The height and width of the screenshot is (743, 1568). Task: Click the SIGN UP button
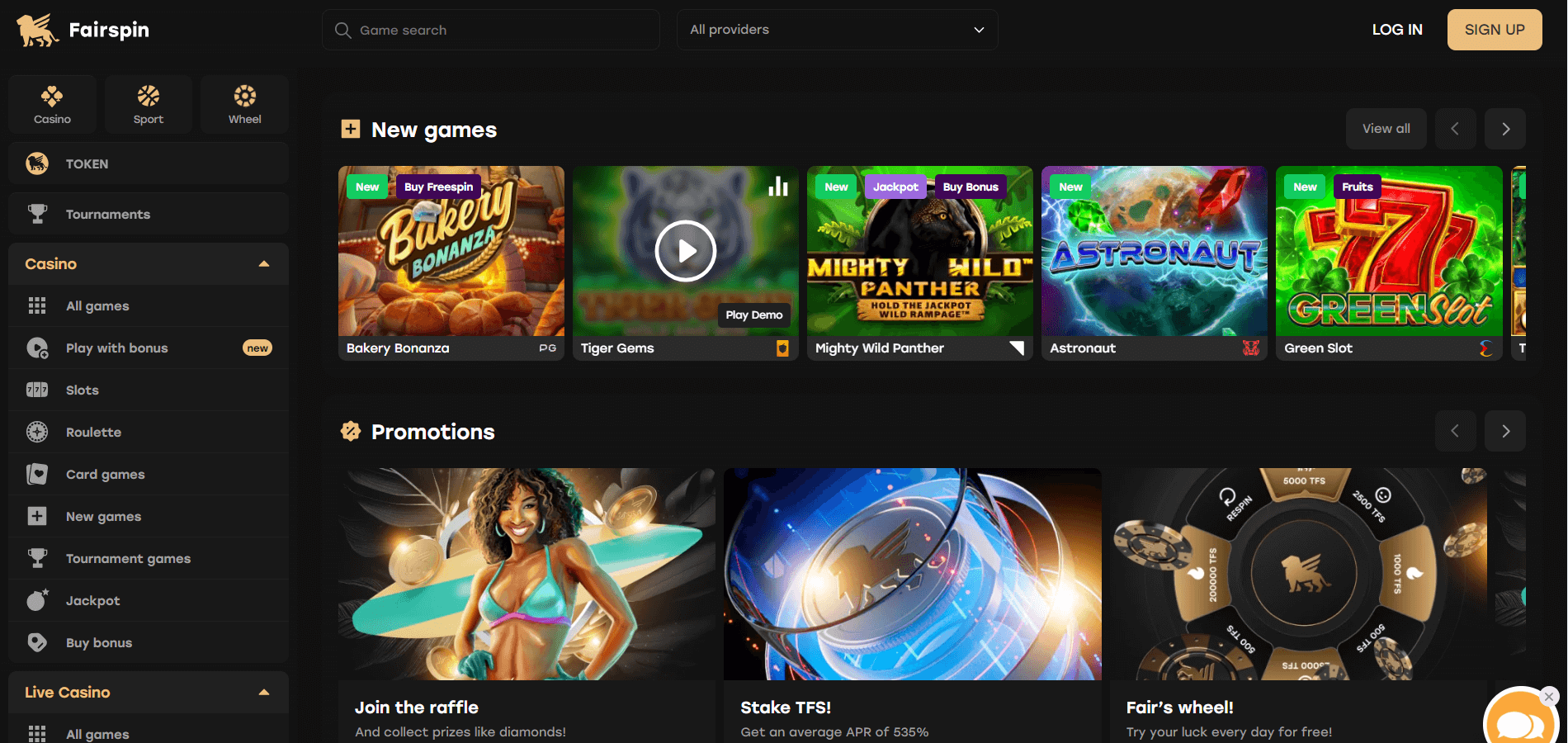pyautogui.click(x=1494, y=29)
